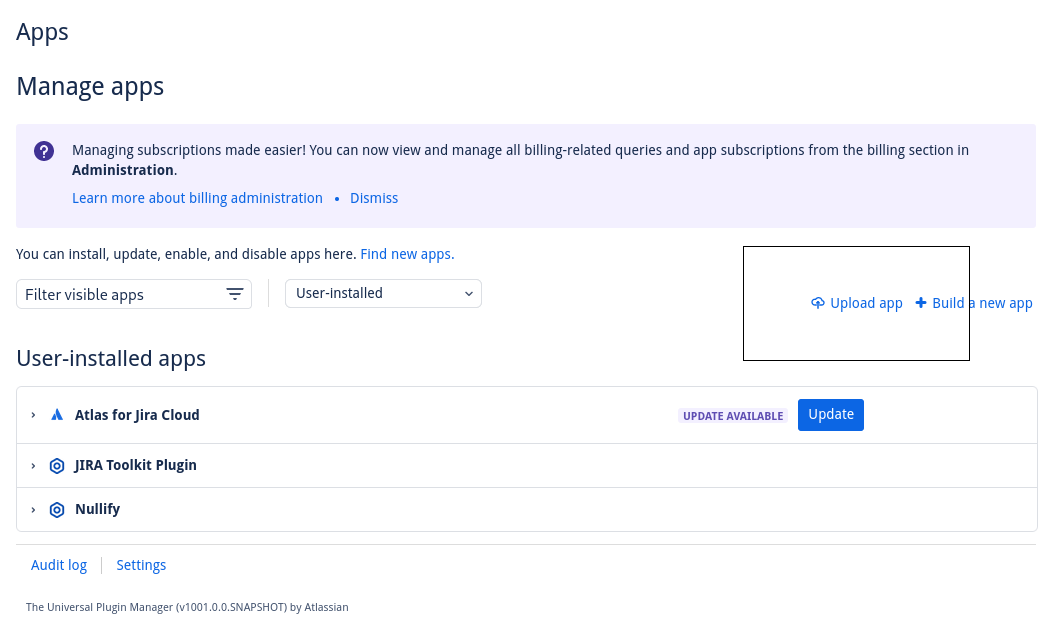Viewport: 1061px width, 636px height.
Task: Click the UPDATE AVAILABLE badge
Action: coord(733,416)
